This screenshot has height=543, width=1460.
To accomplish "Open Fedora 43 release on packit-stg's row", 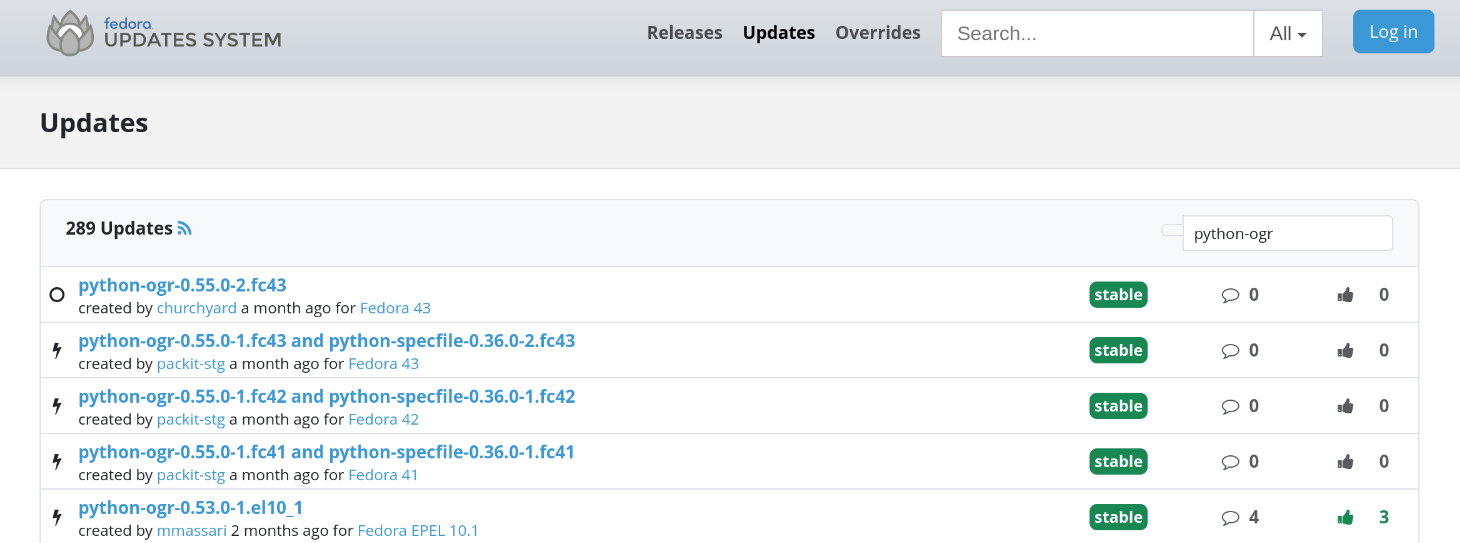I will click(x=384, y=364).
